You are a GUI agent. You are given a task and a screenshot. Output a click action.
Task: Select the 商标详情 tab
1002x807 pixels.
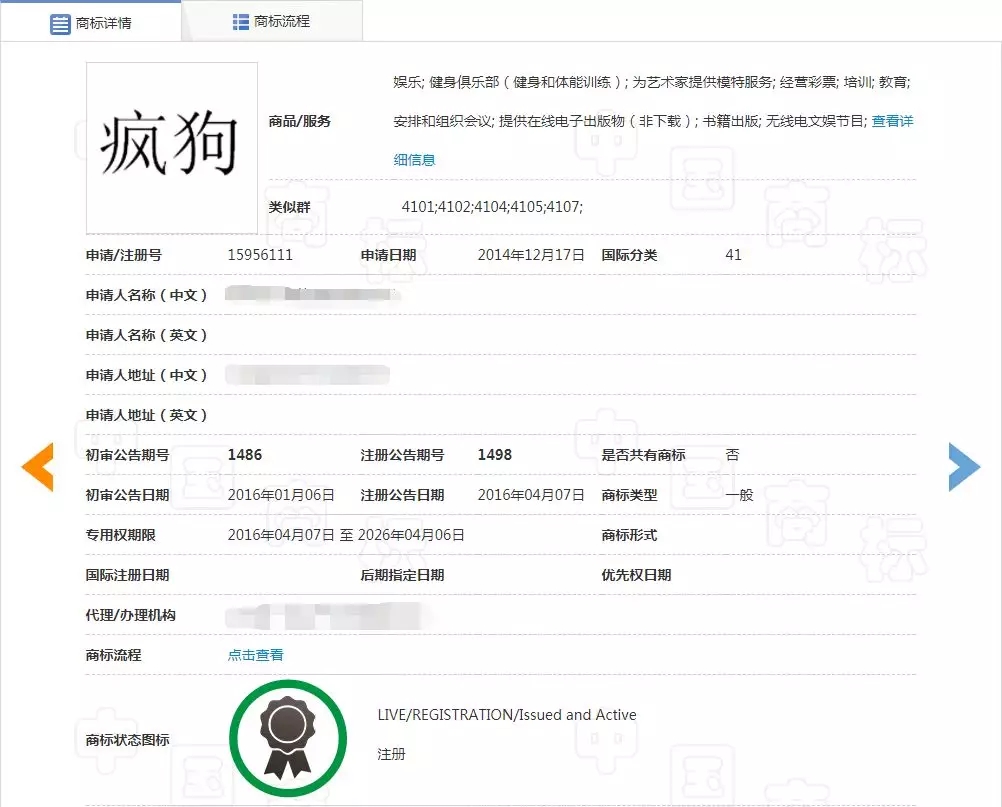click(103, 21)
